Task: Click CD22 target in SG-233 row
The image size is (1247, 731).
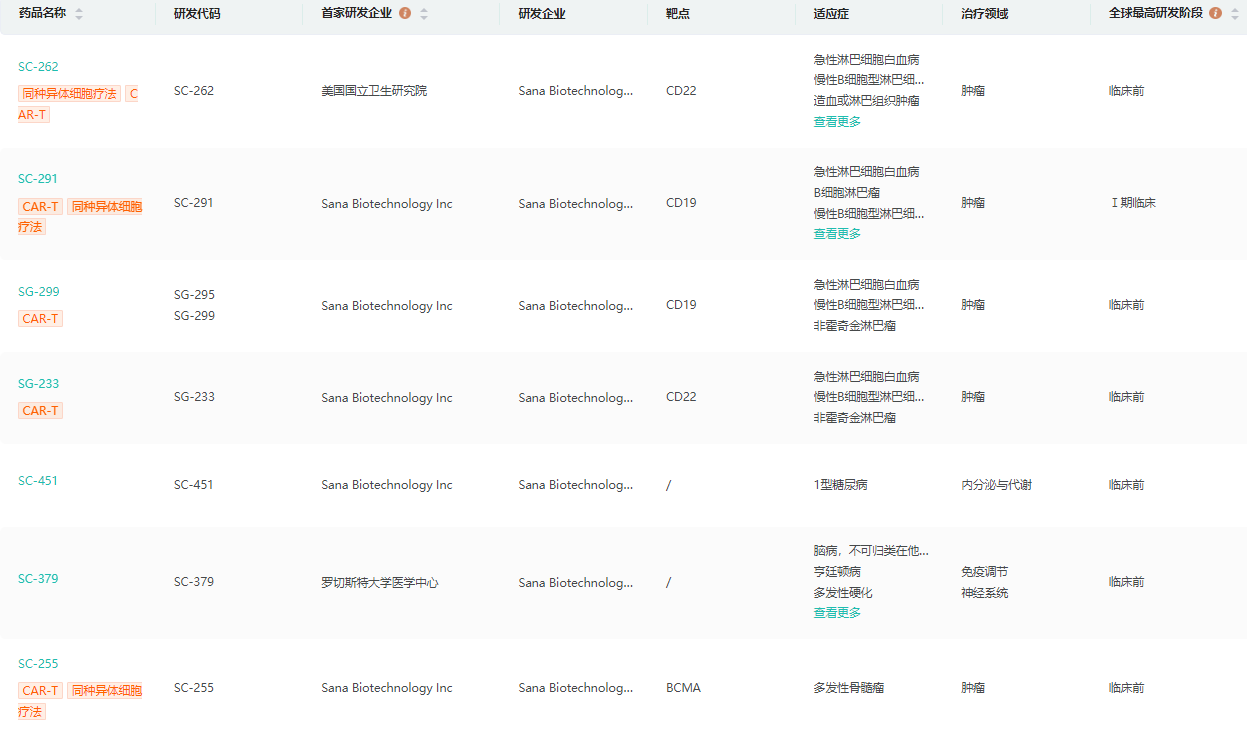Action: [x=681, y=397]
